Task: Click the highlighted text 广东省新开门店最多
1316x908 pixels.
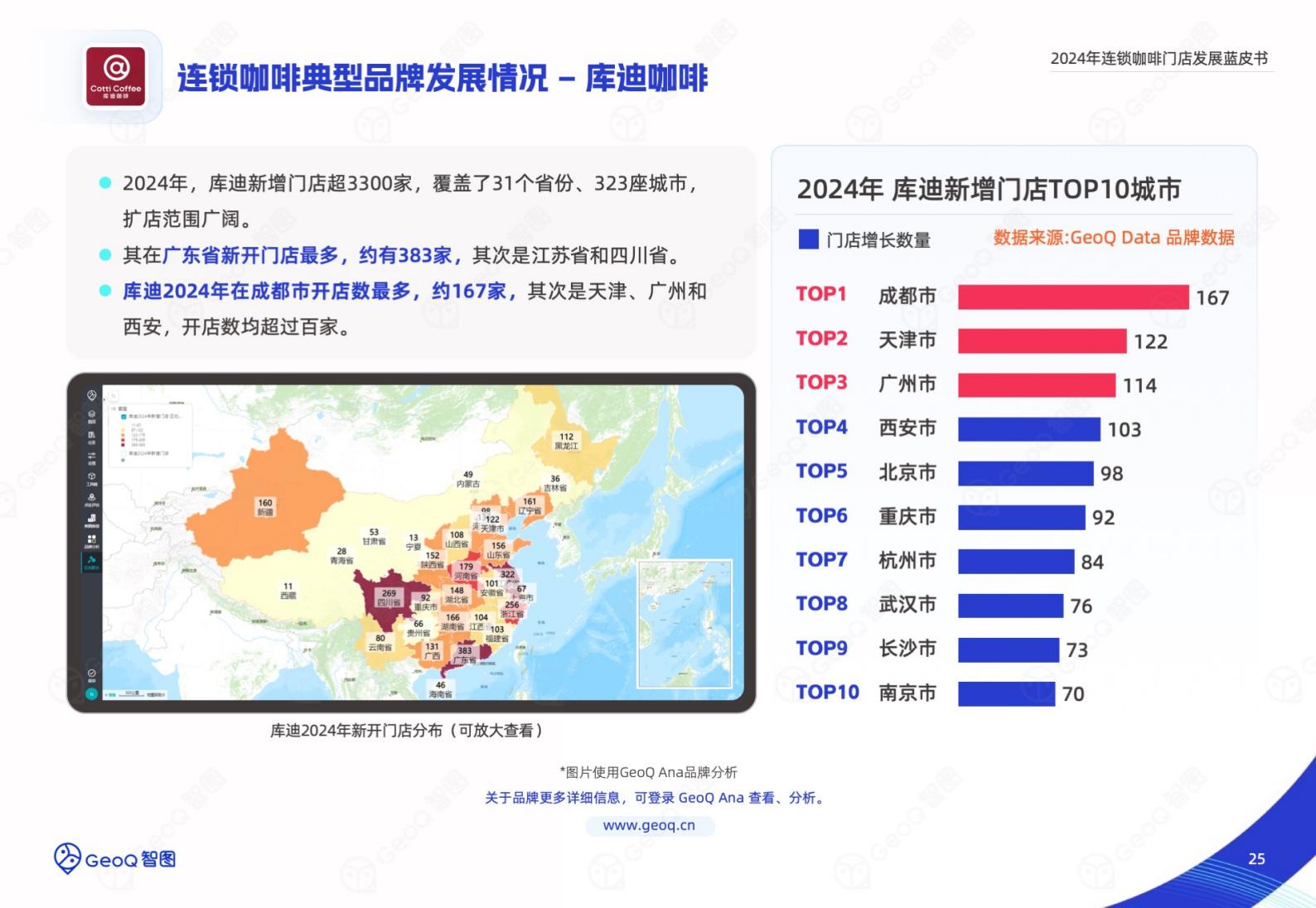Action: point(250,255)
